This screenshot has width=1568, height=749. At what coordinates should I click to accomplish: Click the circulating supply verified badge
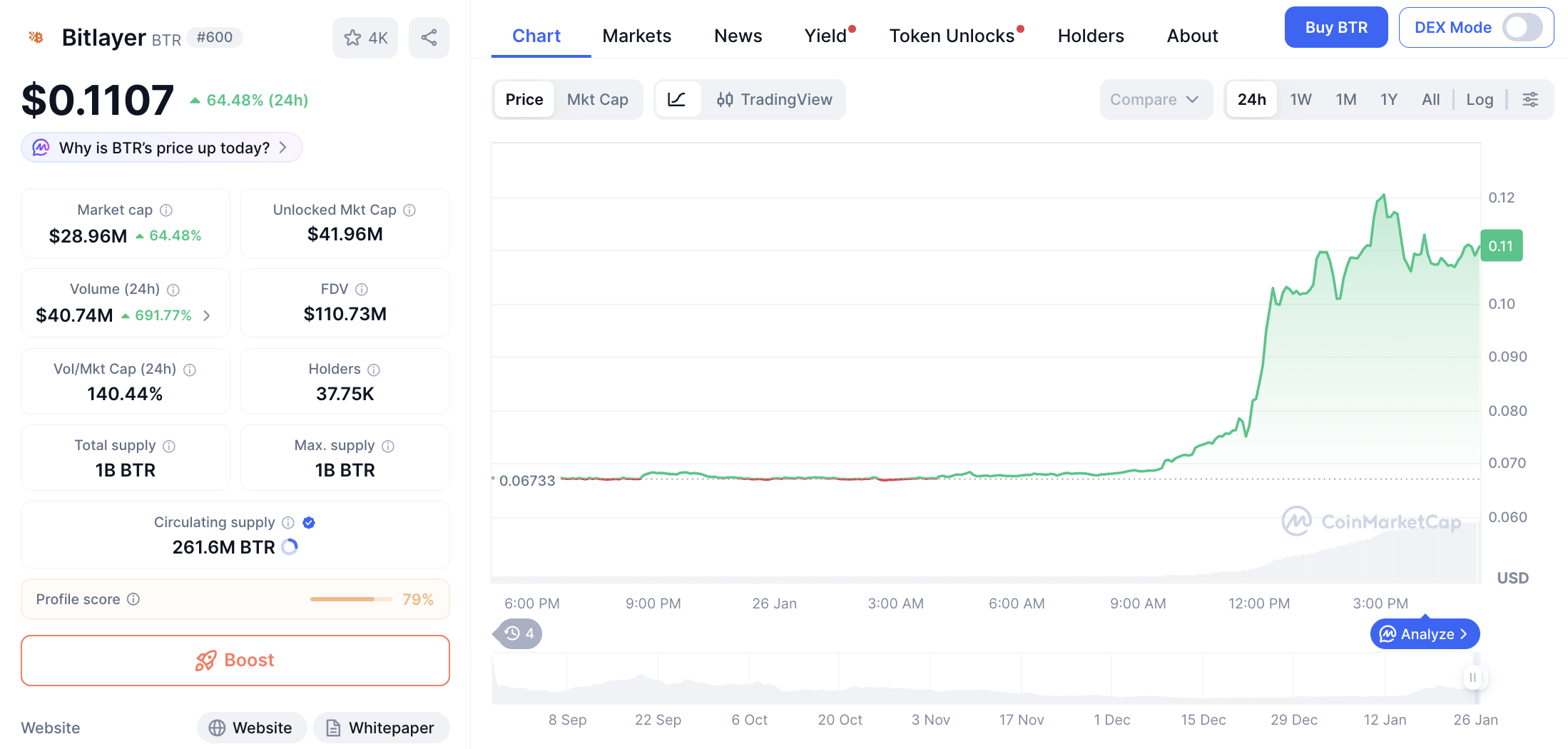(x=309, y=523)
